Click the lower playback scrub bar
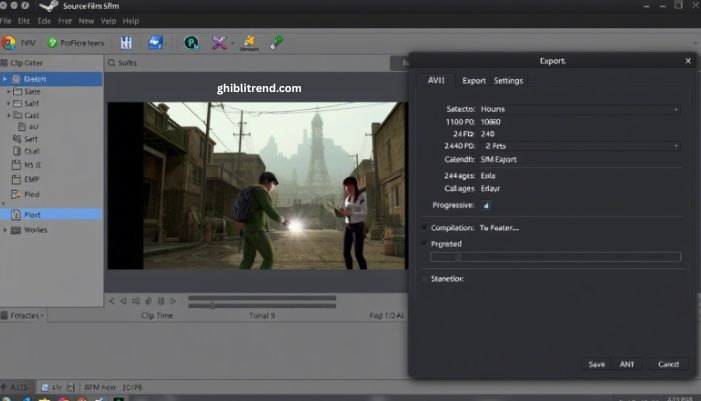The width and height of the screenshot is (701, 401). point(262,306)
